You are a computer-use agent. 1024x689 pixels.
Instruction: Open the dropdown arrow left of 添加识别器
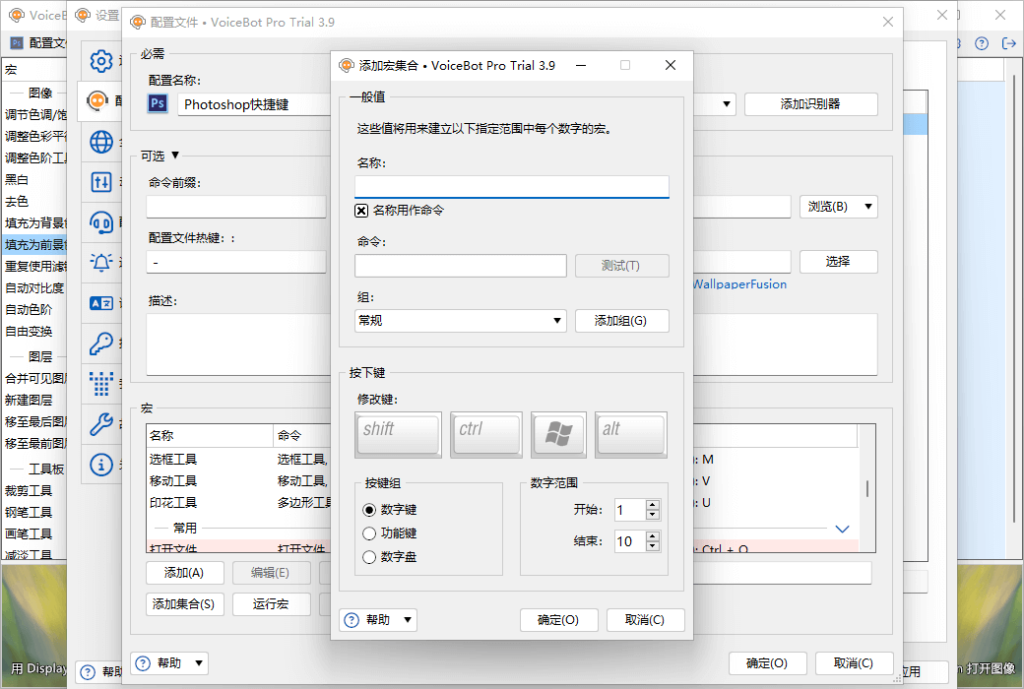point(727,104)
